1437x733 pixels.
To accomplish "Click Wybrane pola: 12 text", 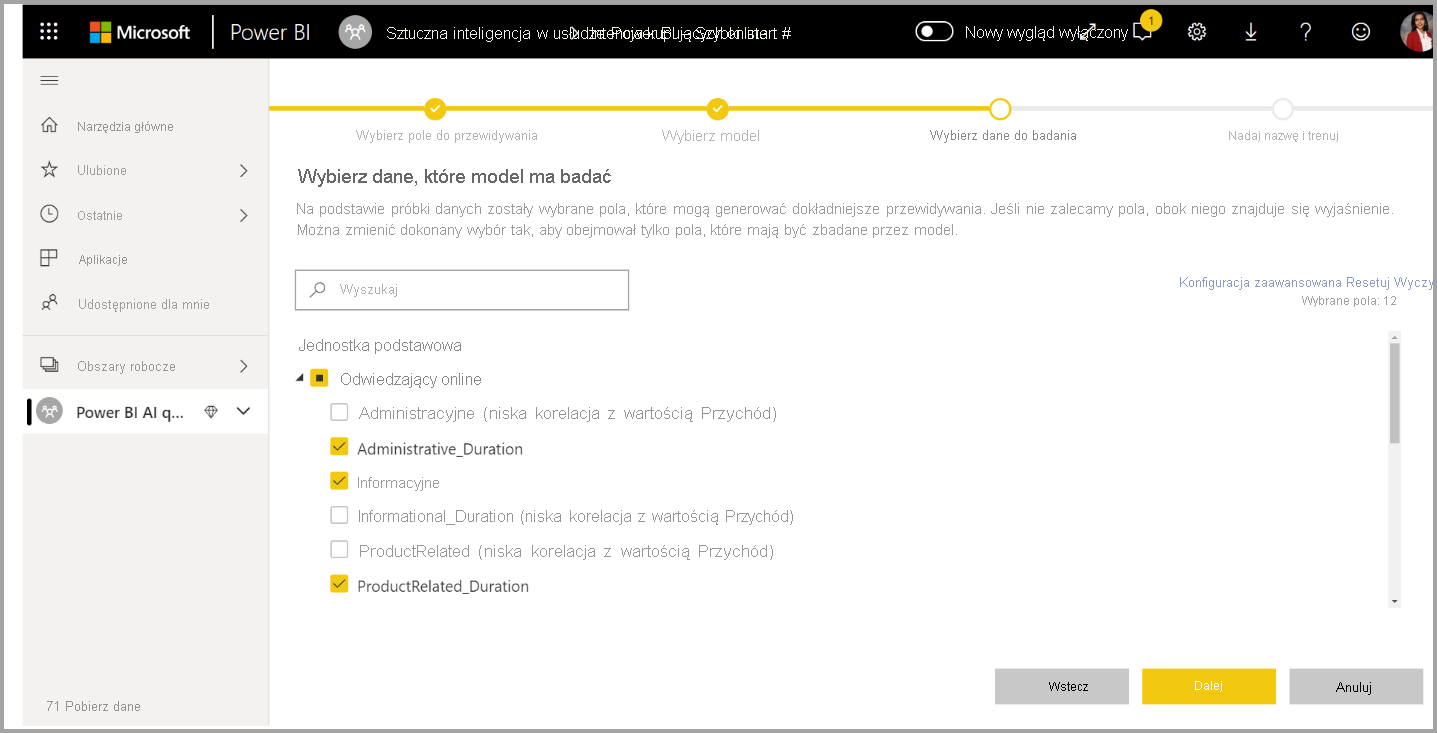I will pos(1349,301).
